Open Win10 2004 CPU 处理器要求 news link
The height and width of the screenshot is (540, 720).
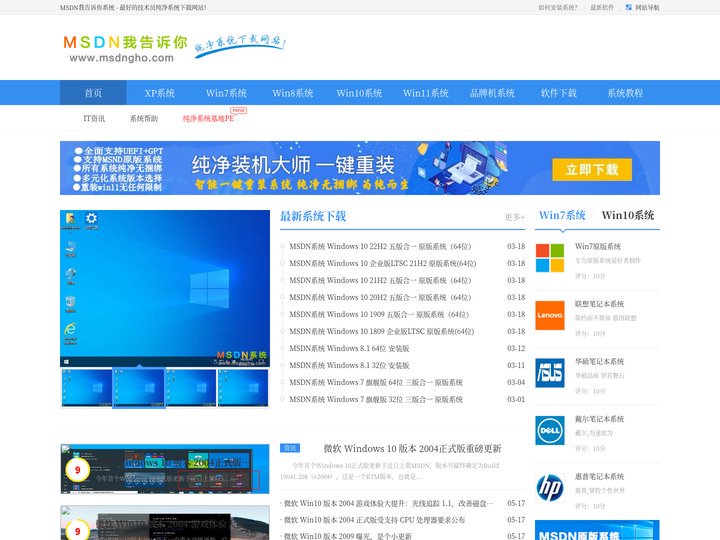coord(374,520)
